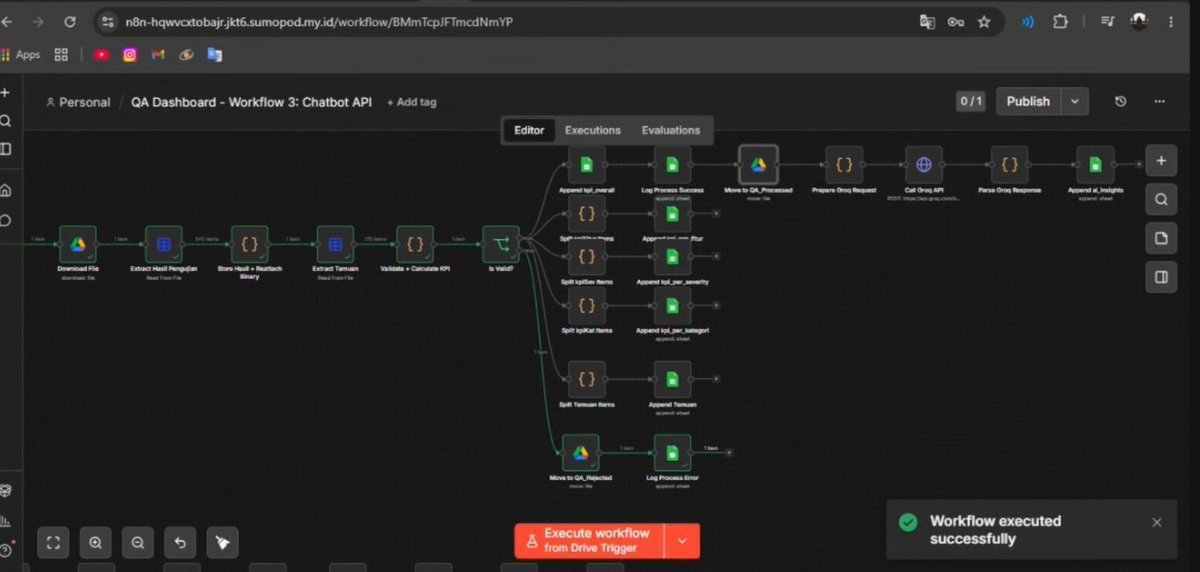Open Chrome's three-dot menu
The image size is (1200, 572).
click(1170, 21)
